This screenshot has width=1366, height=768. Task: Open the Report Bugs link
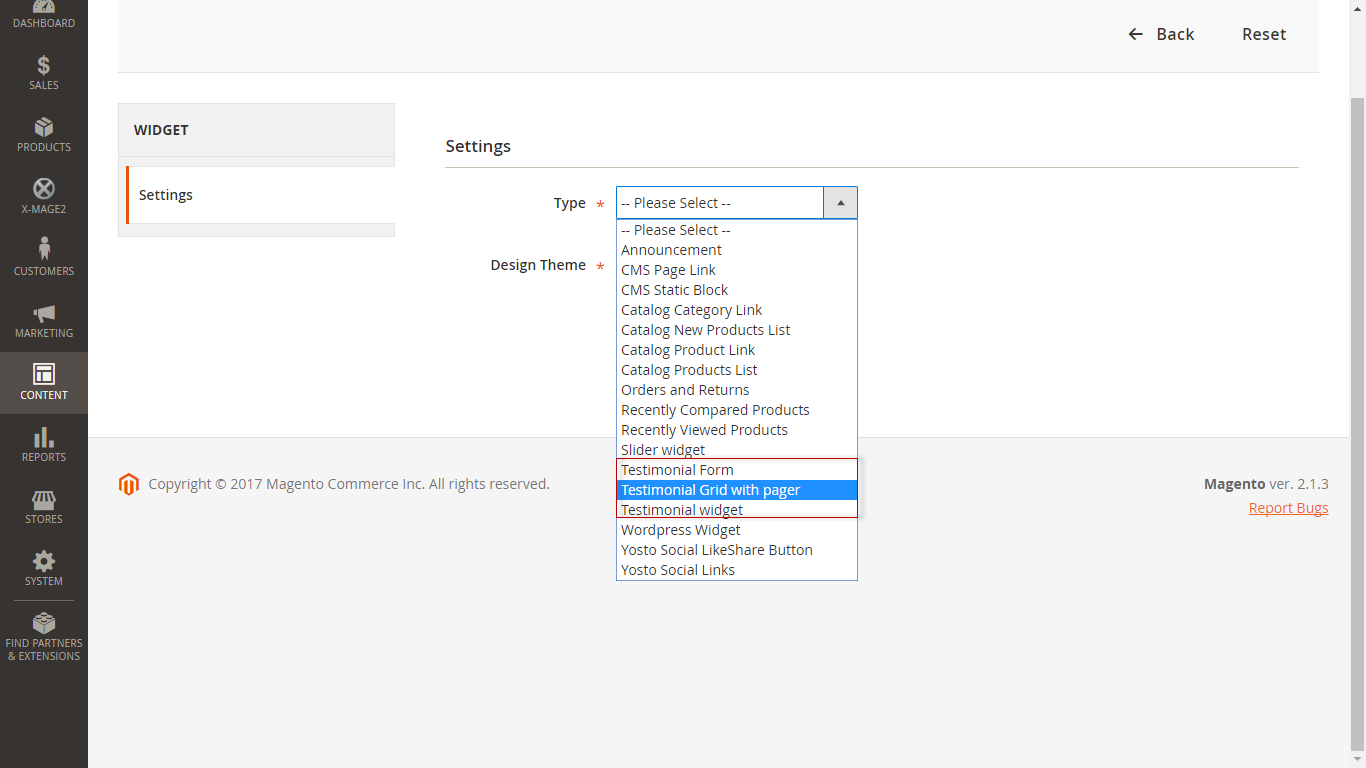tap(1288, 508)
